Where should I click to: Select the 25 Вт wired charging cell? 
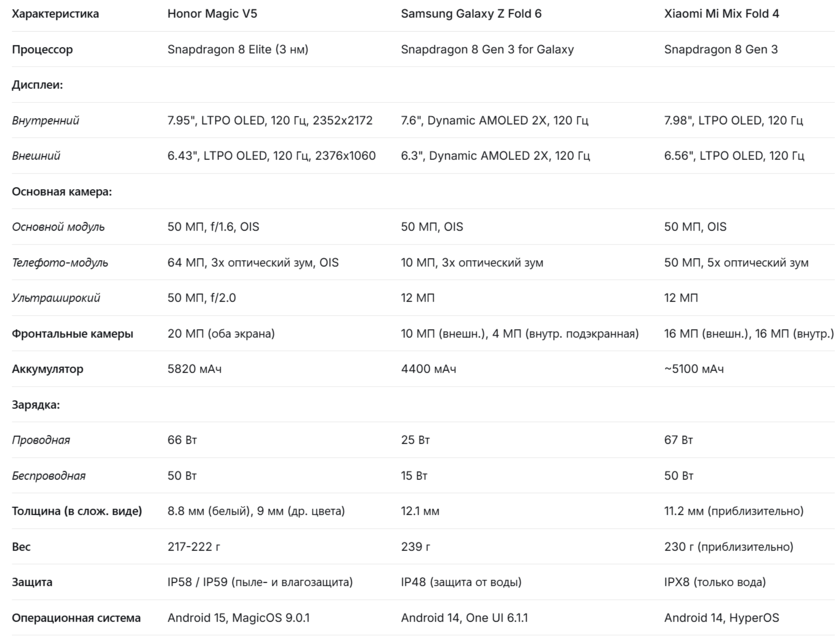coord(415,440)
